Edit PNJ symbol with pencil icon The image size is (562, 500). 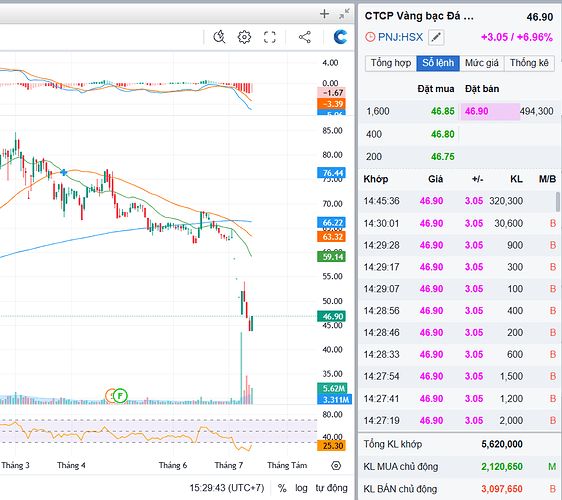436,37
